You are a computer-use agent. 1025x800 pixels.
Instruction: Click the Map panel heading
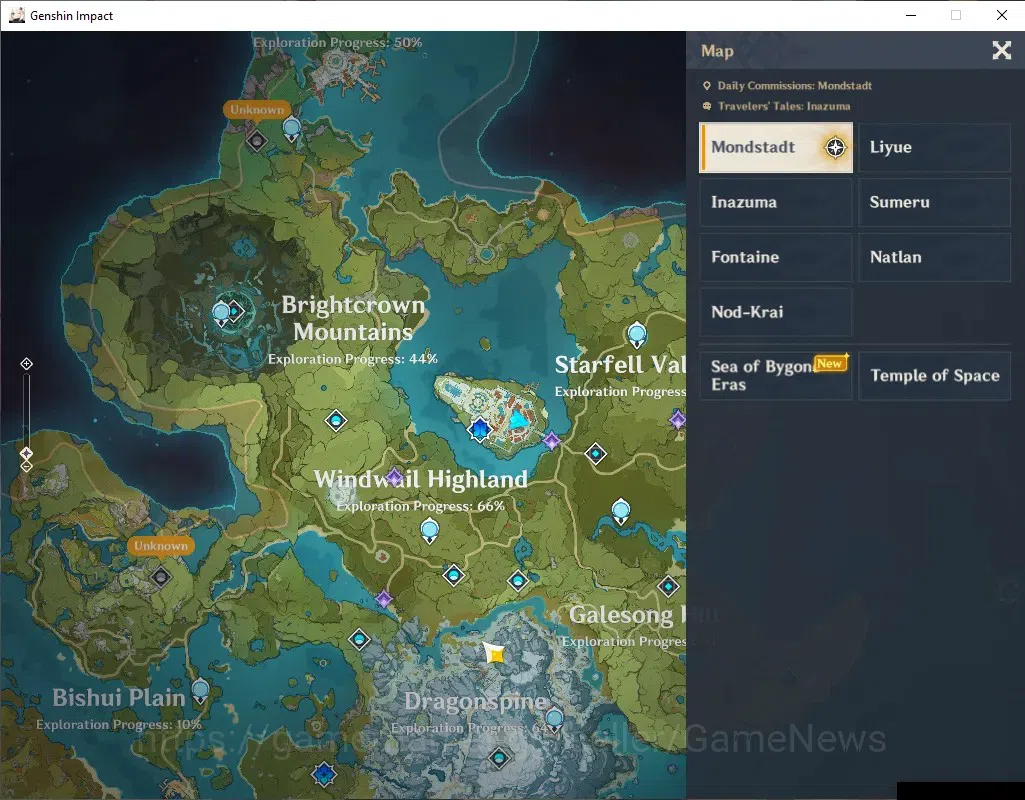coord(717,51)
